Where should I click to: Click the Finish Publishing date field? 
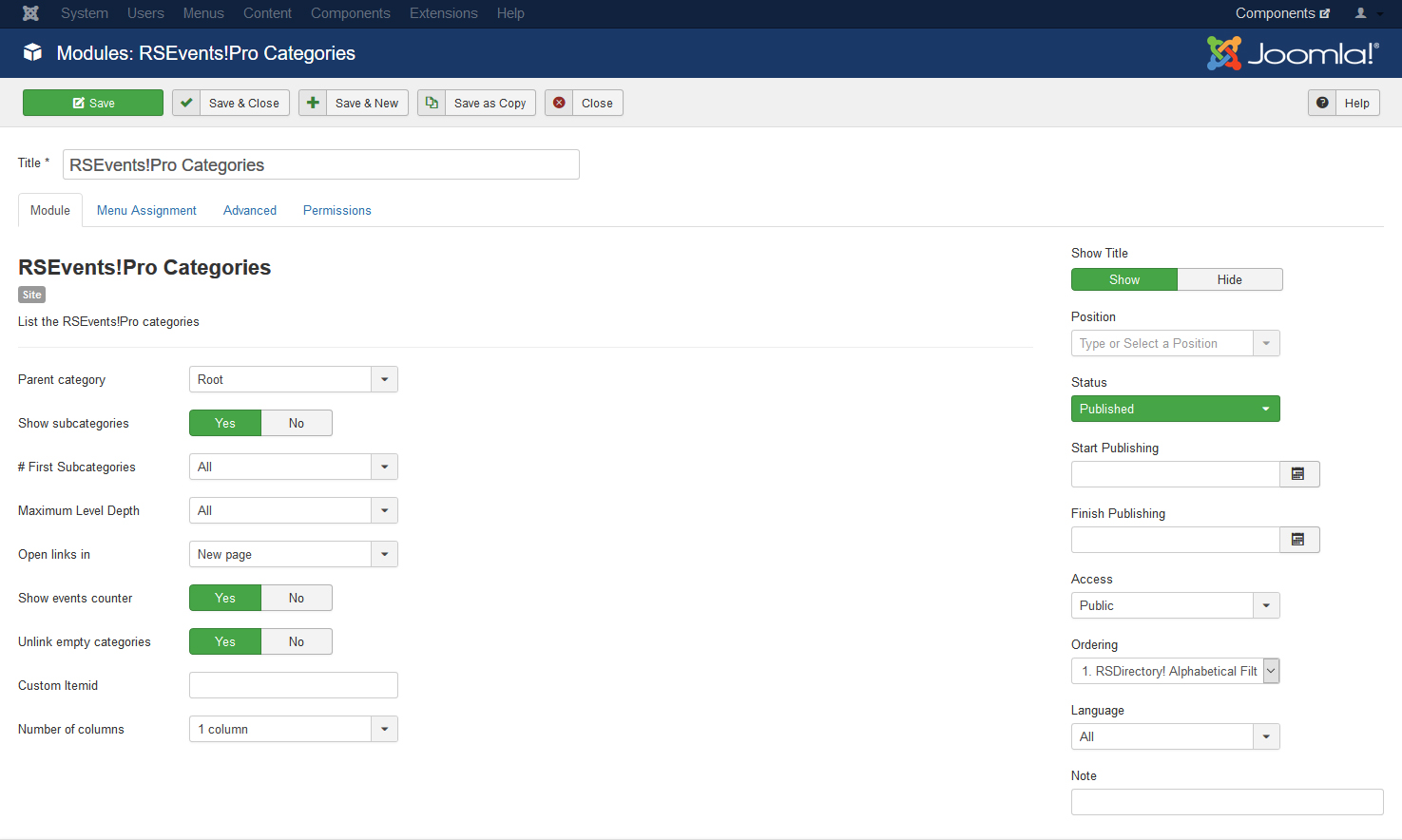pyautogui.click(x=1176, y=540)
